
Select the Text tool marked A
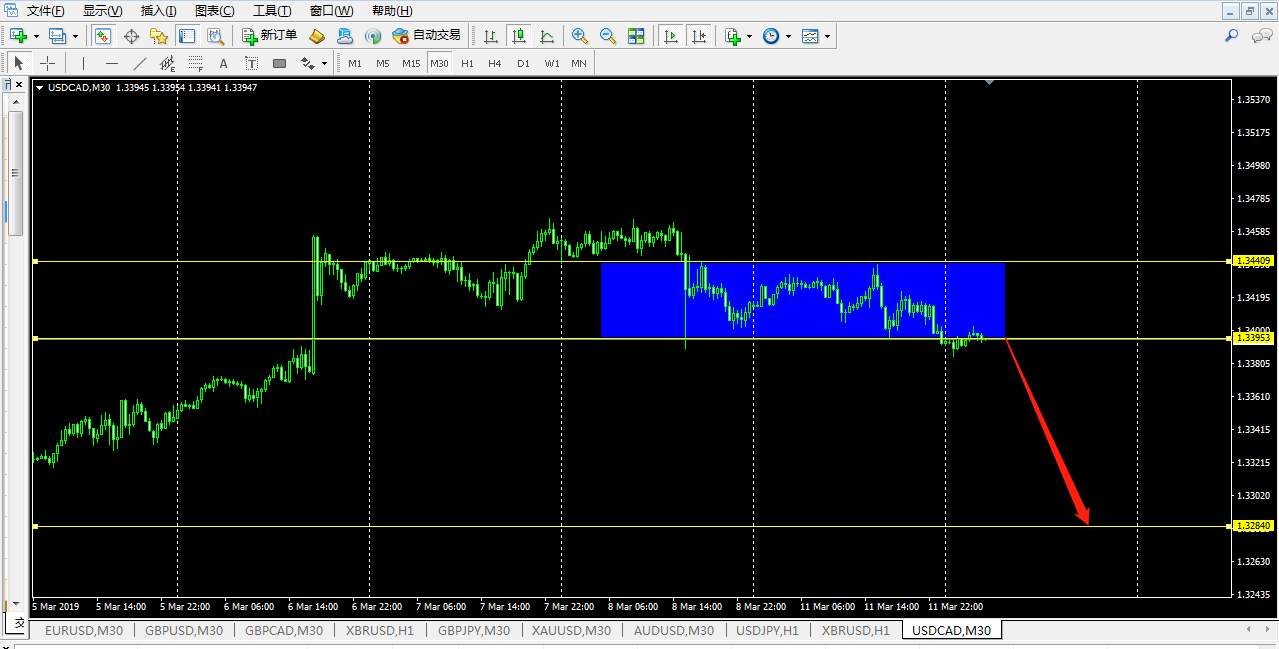coord(224,63)
